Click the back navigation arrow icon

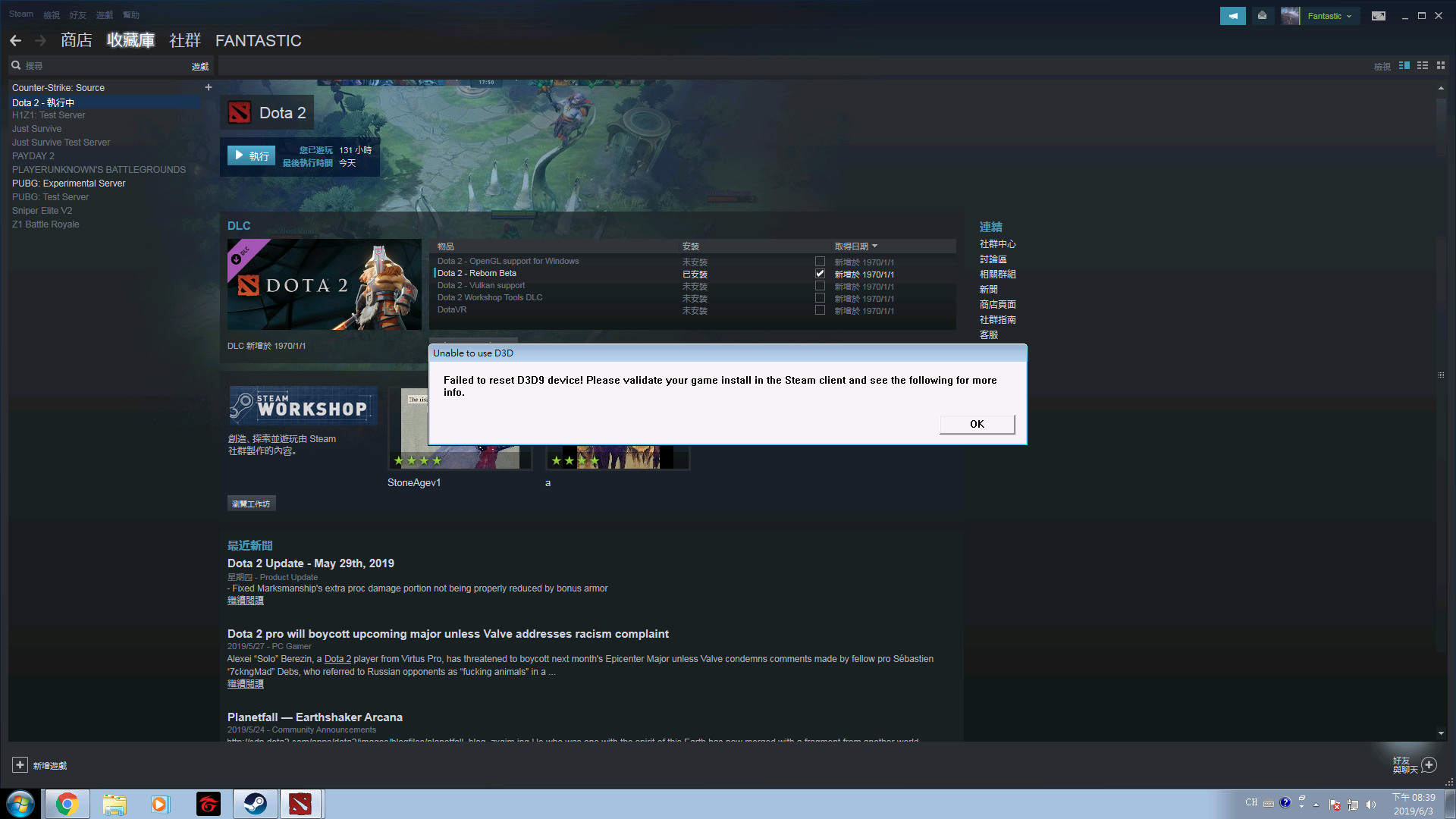[x=16, y=40]
